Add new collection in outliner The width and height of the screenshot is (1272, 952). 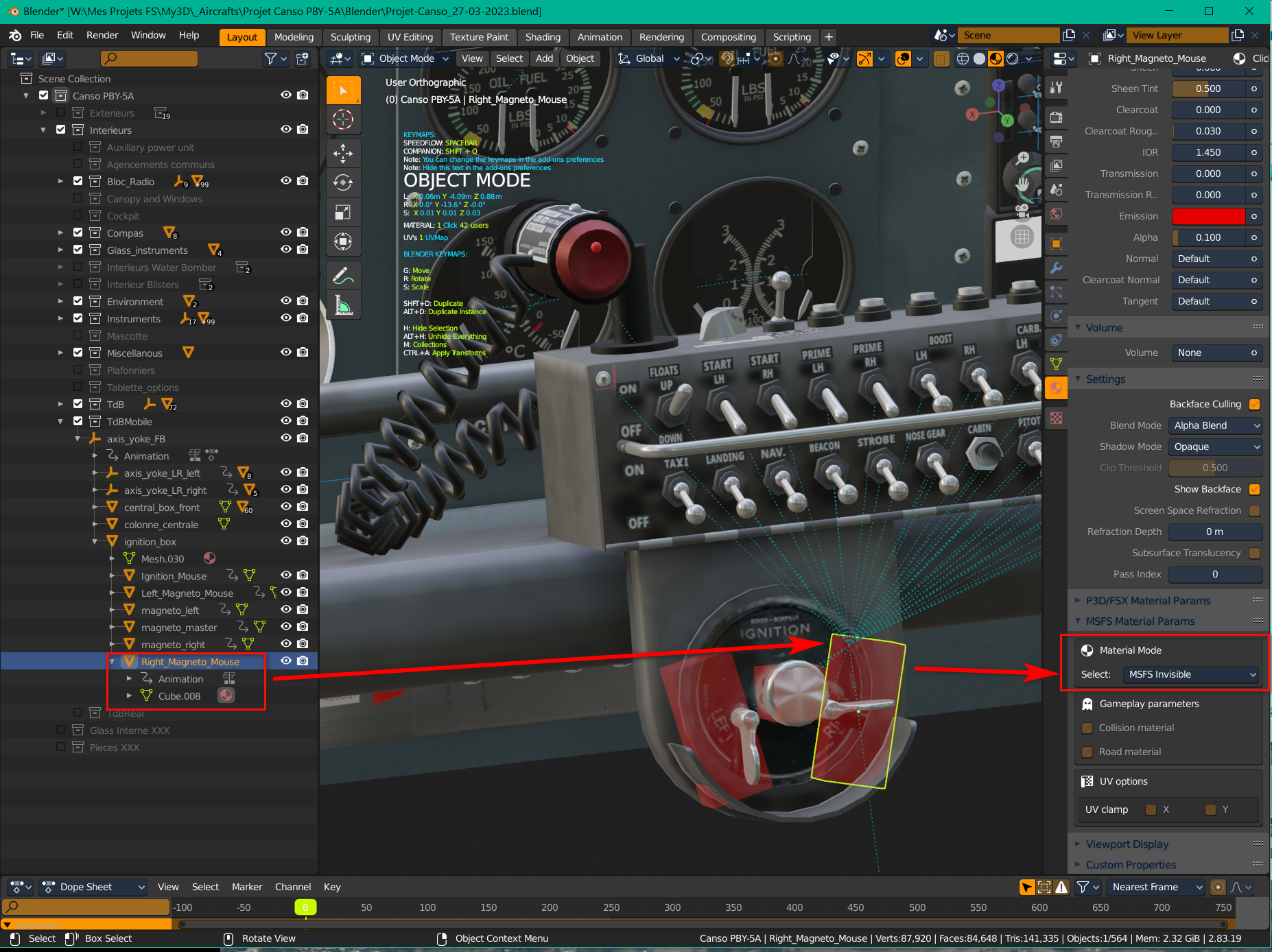303,59
